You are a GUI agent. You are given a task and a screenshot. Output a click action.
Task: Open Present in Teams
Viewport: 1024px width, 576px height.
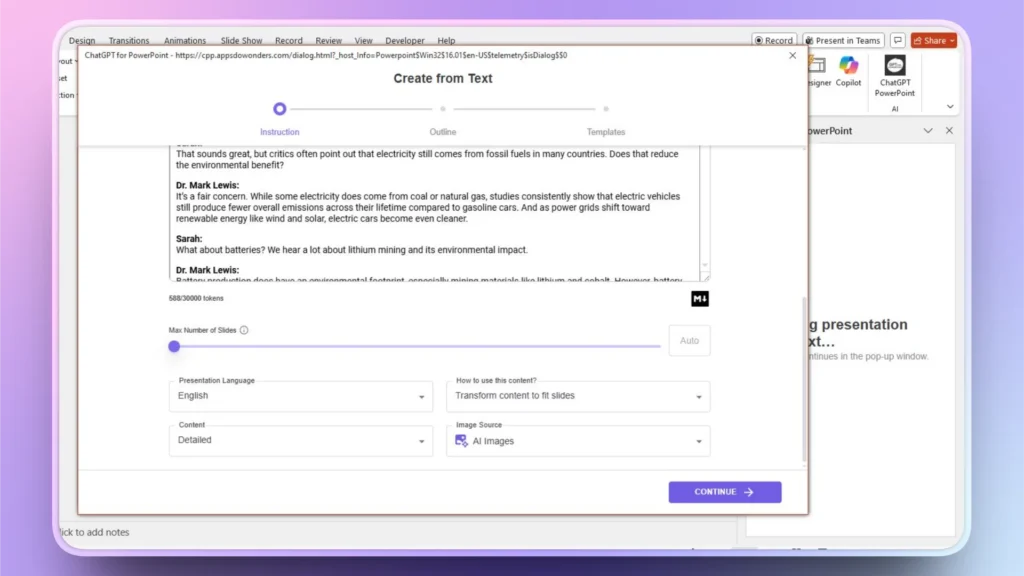tap(841, 40)
